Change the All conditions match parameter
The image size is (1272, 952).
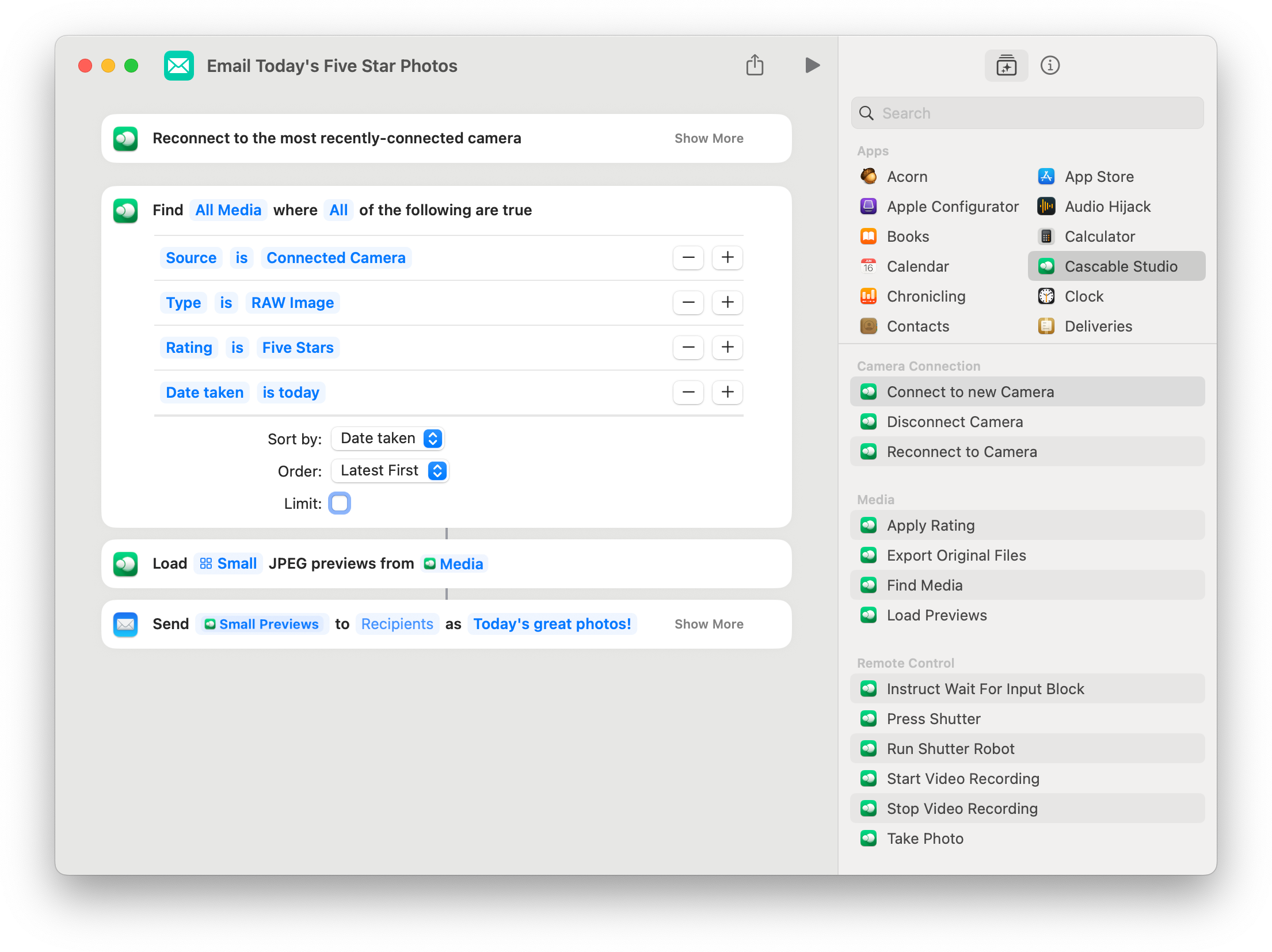338,210
